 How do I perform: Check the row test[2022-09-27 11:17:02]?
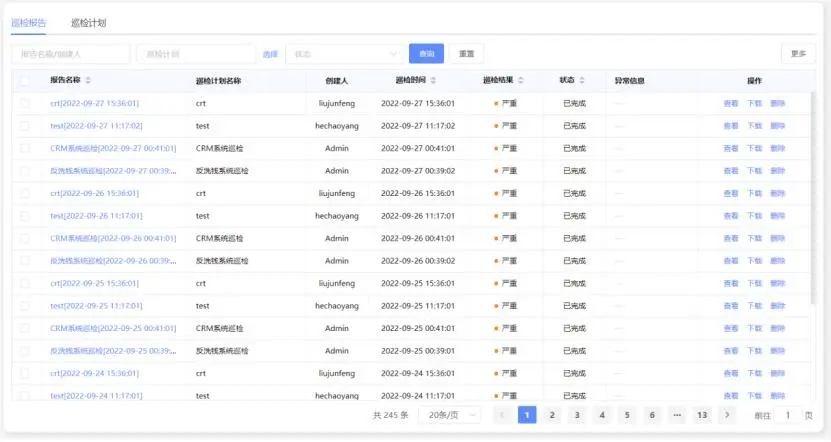(x=24, y=126)
